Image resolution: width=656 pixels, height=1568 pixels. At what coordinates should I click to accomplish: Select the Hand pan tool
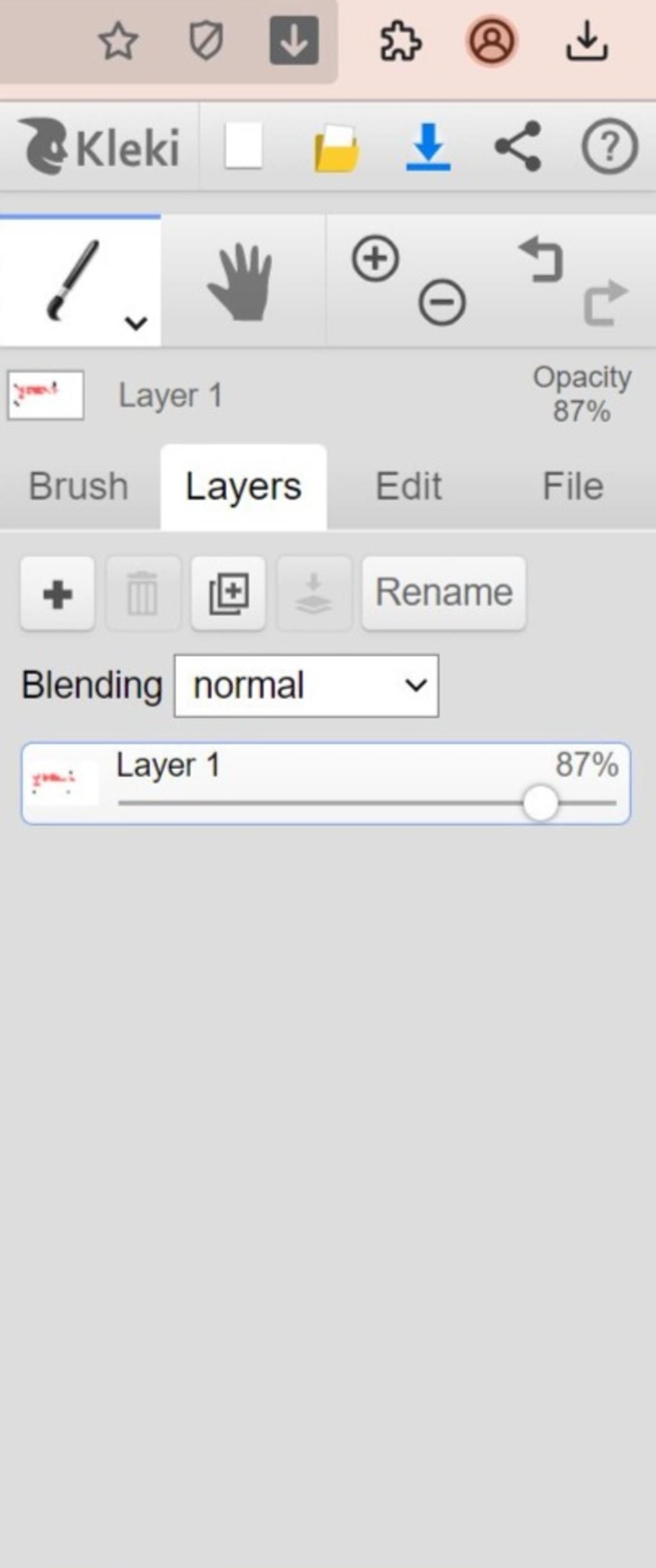[241, 281]
